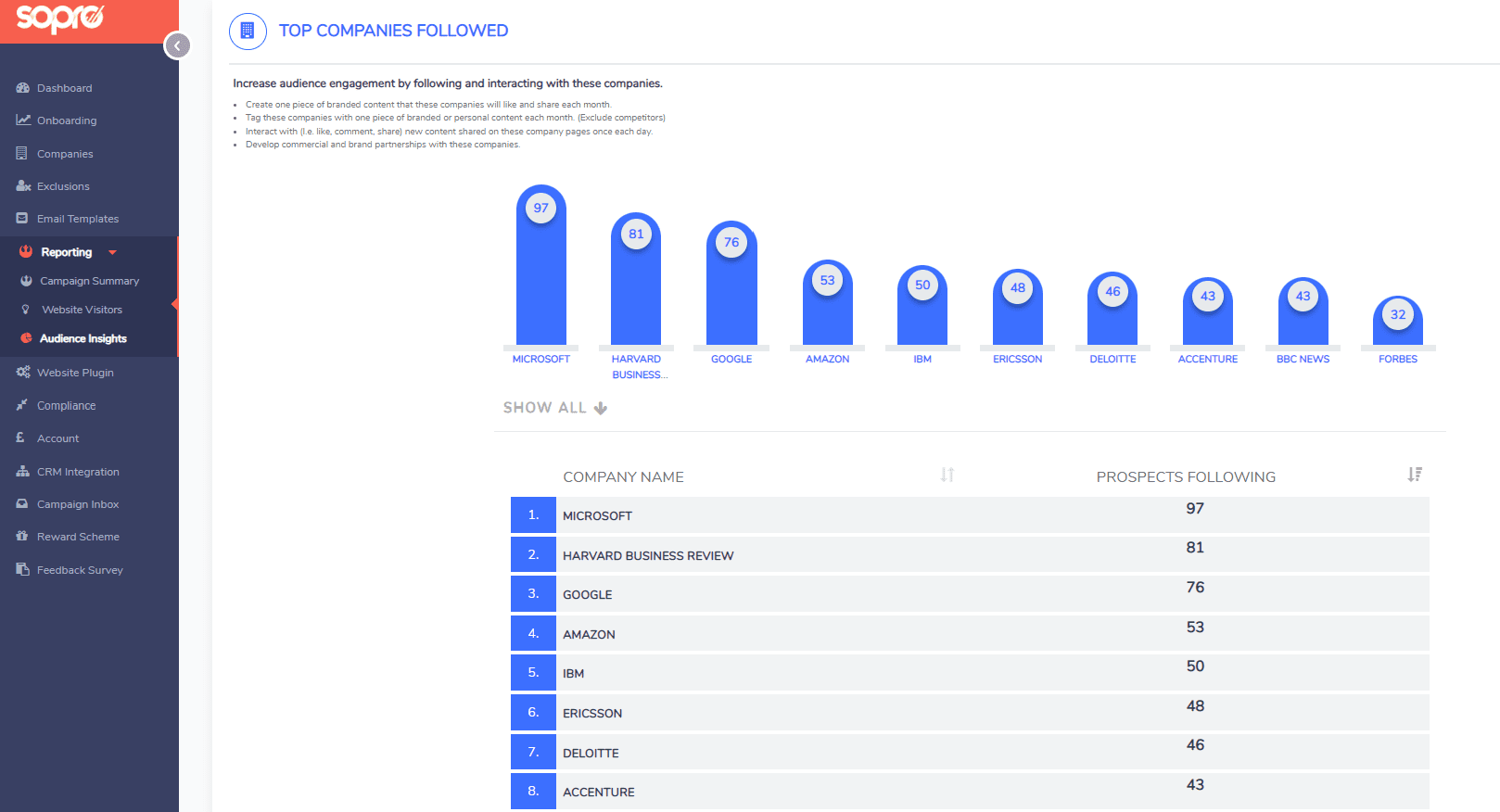
Task: Select the ERICSSON table row name
Action: pyautogui.click(x=592, y=714)
